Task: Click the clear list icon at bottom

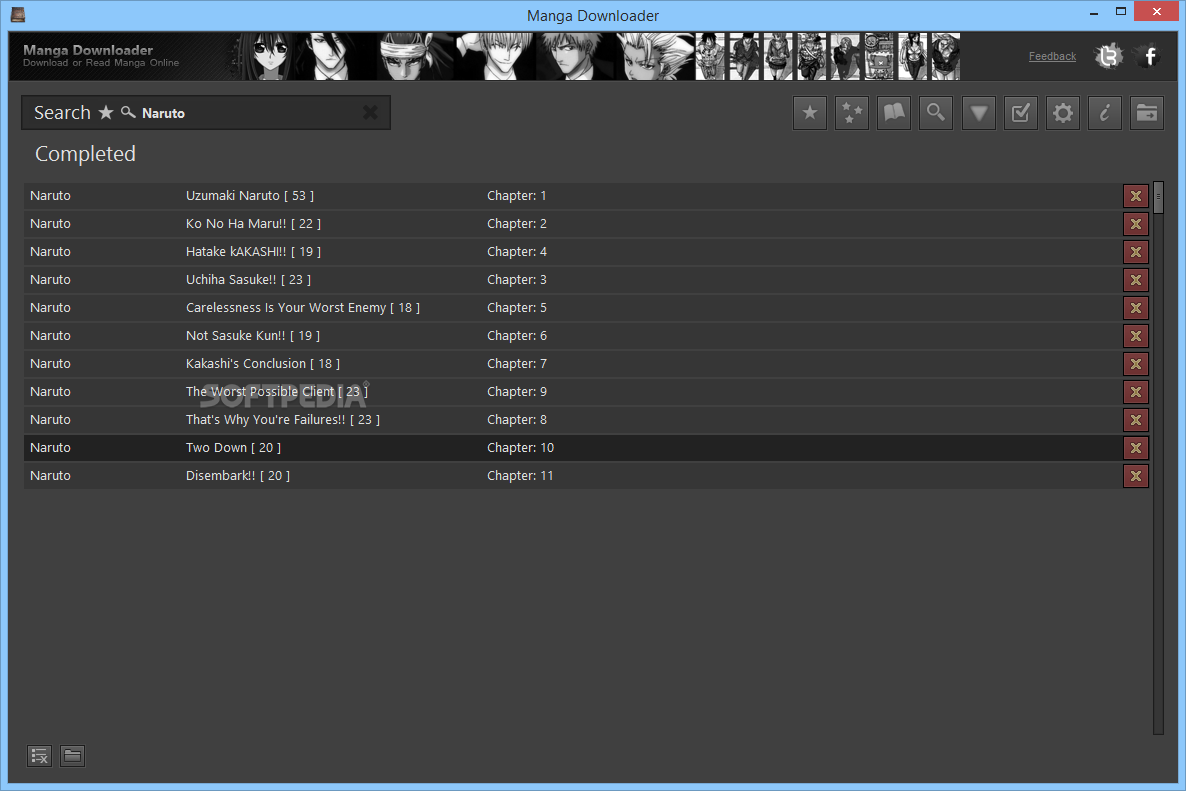Action: tap(39, 755)
